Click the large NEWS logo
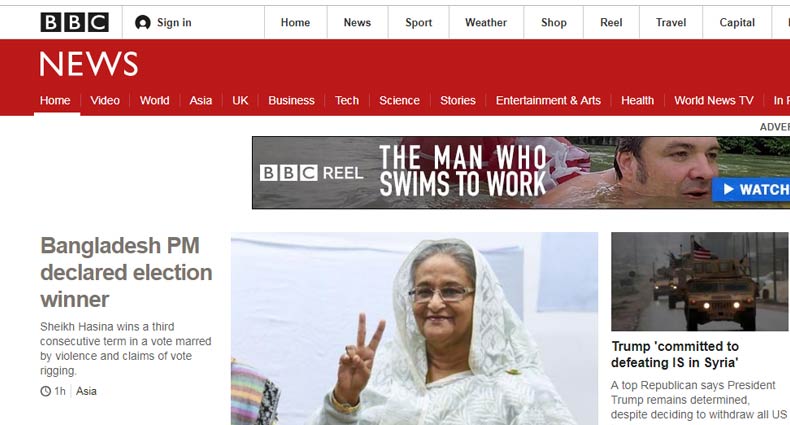 [x=89, y=64]
